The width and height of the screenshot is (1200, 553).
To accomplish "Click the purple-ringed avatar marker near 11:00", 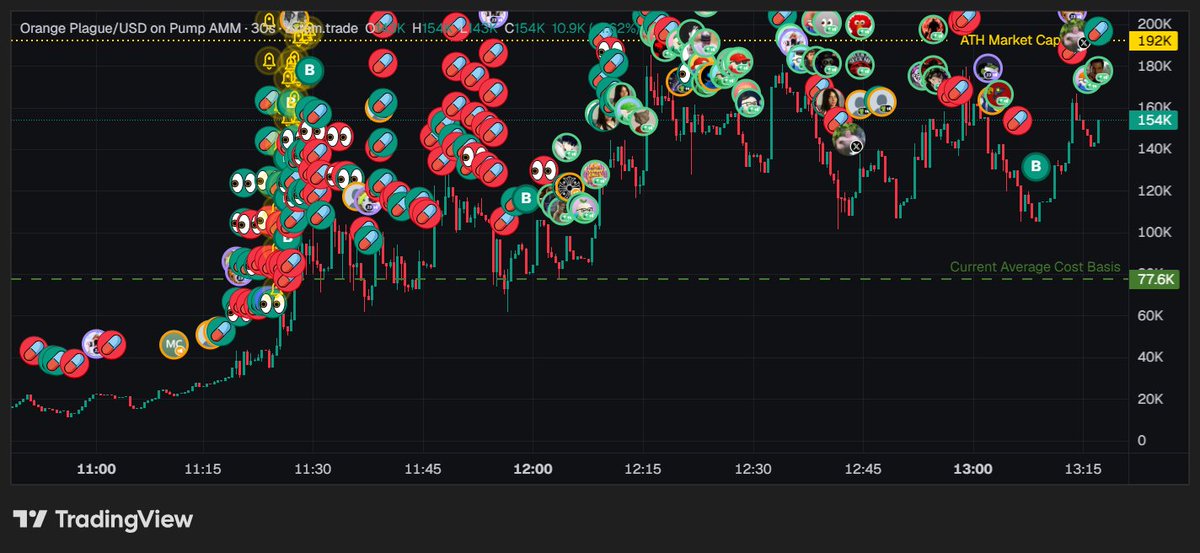I will (x=96, y=343).
